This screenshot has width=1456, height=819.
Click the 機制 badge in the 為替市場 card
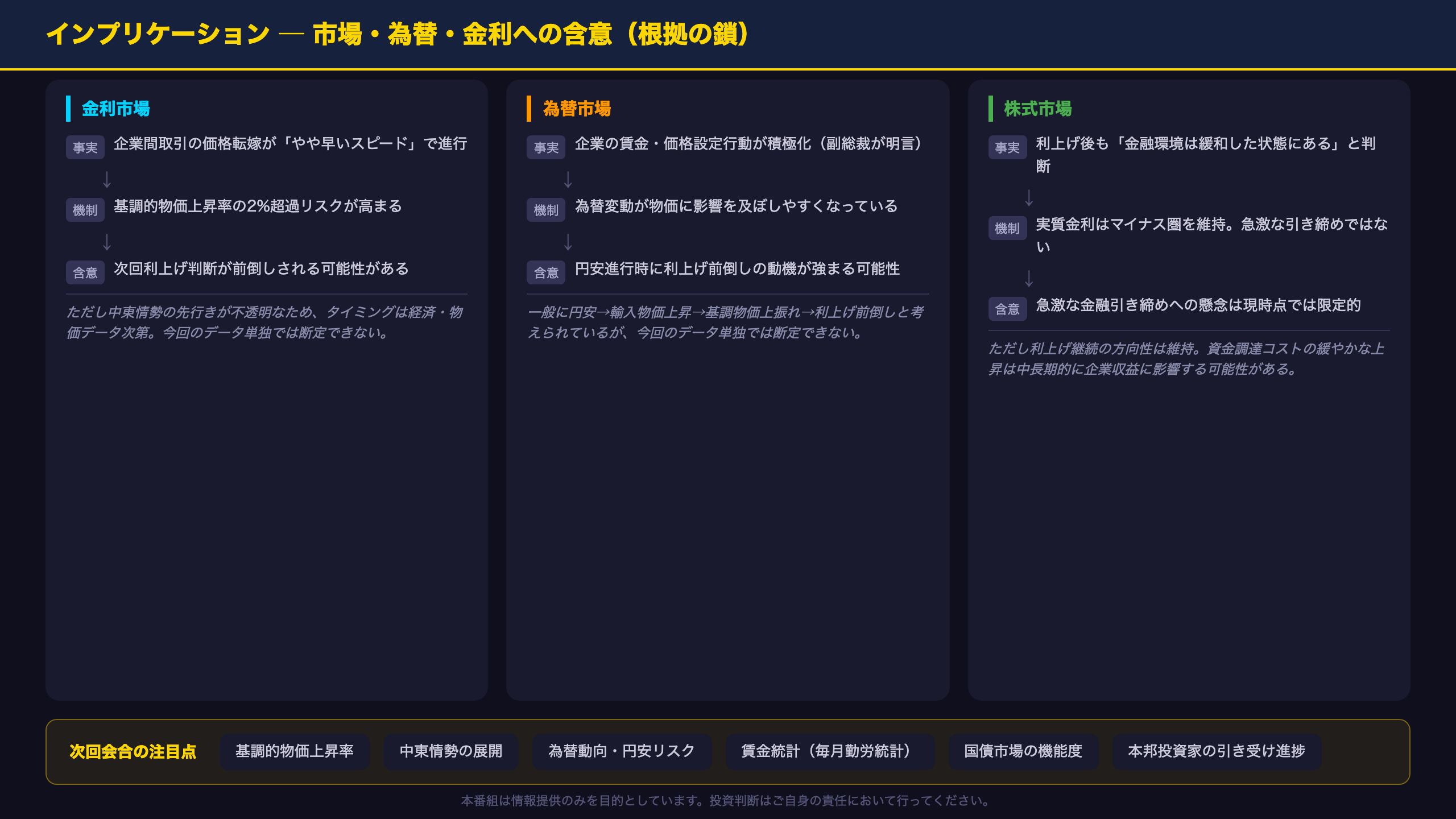point(546,210)
